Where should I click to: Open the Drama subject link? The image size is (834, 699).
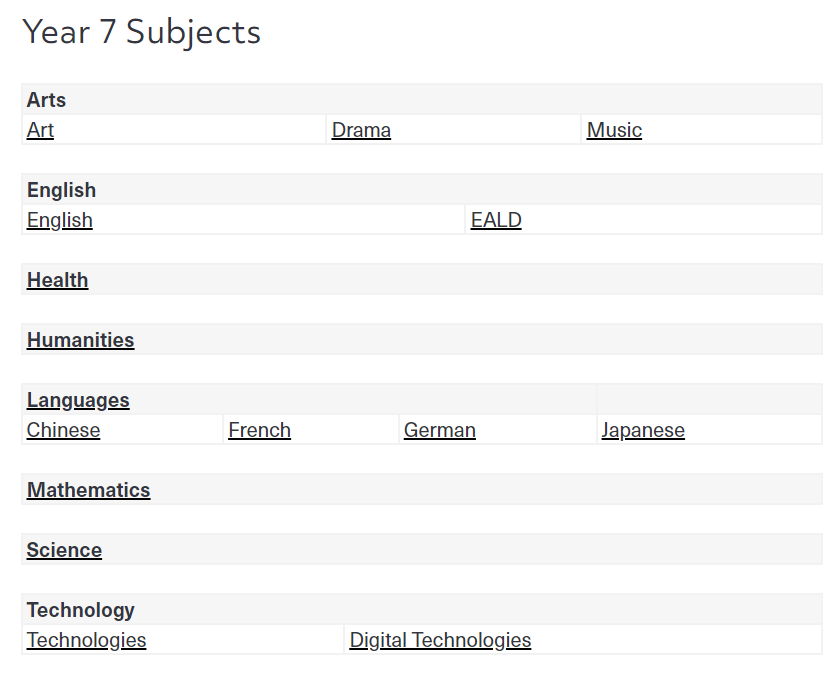coord(361,130)
